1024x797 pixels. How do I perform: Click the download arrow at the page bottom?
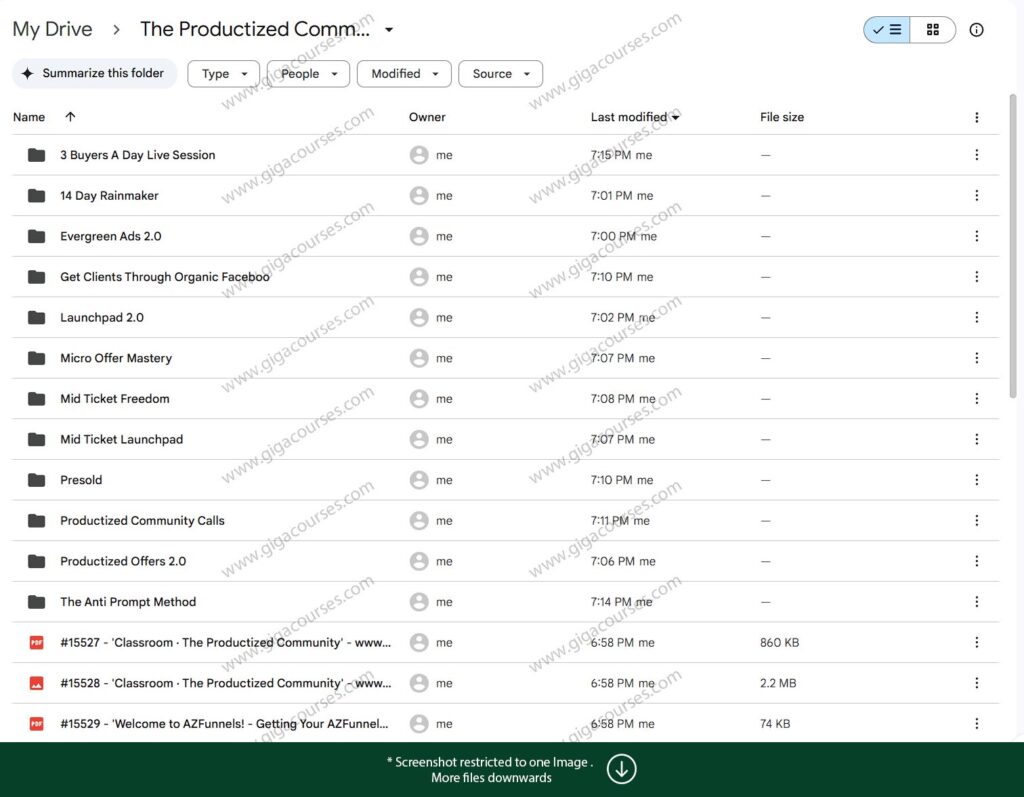(x=621, y=769)
